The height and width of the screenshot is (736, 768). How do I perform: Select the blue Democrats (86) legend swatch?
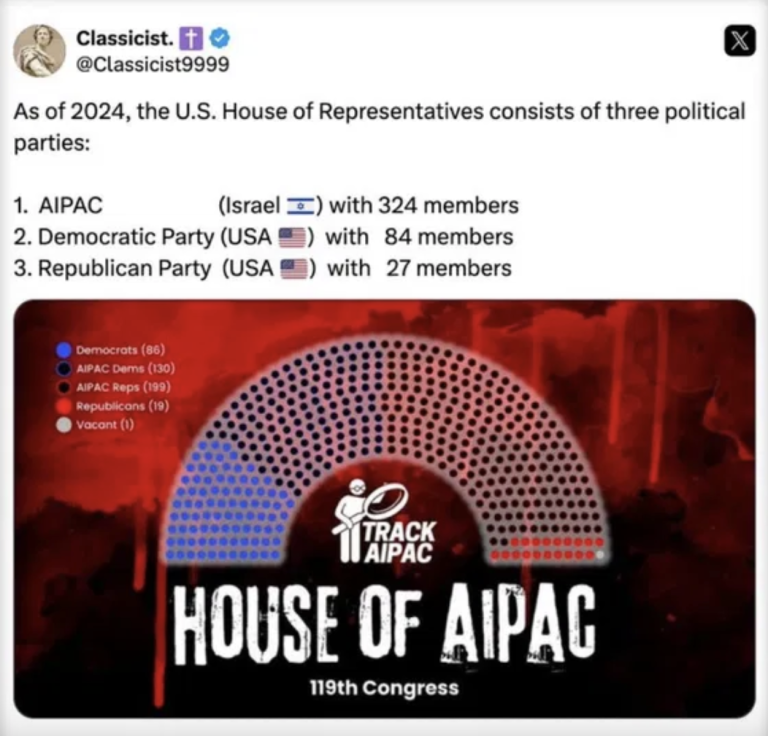tap(64, 350)
